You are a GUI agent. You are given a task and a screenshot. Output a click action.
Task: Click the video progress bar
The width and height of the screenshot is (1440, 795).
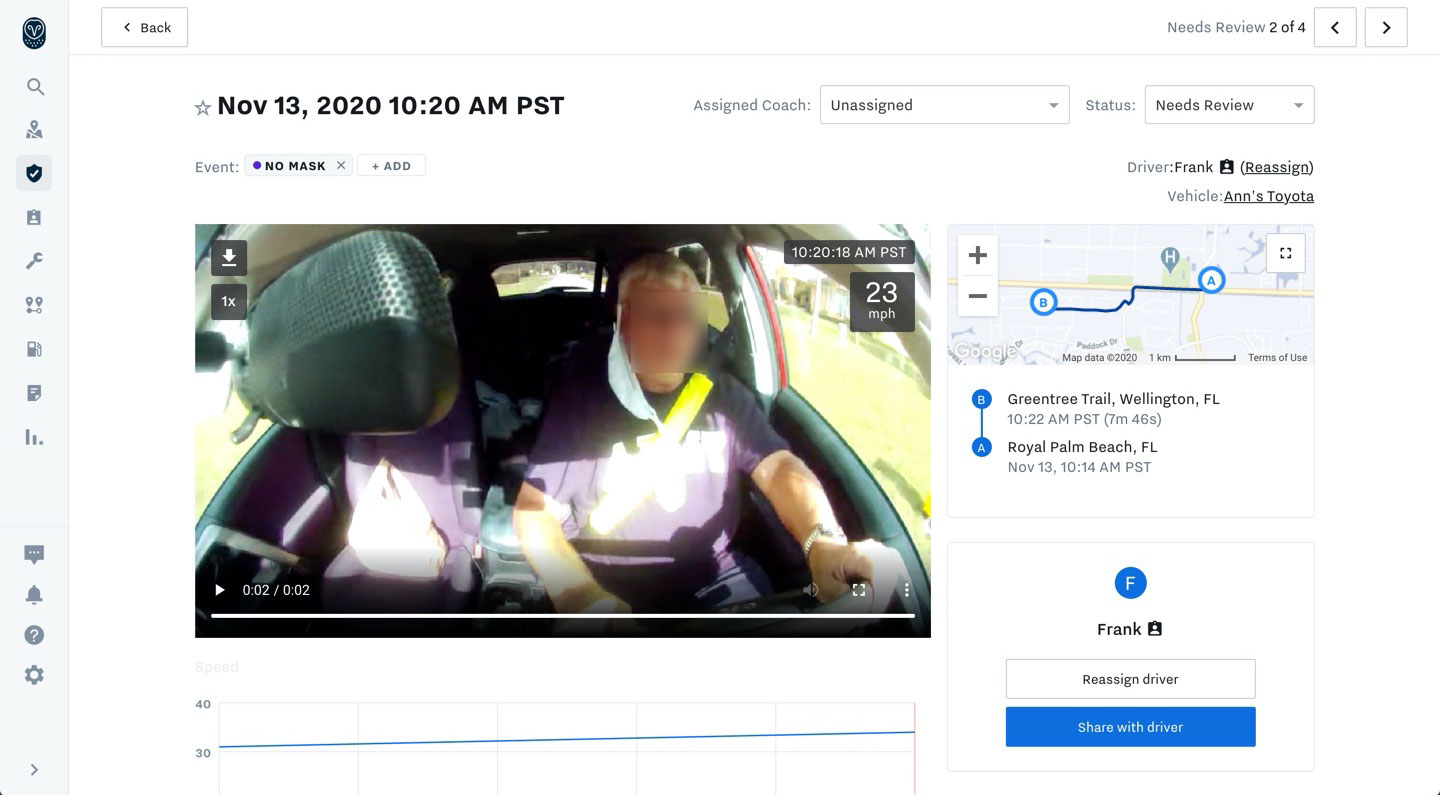point(563,615)
